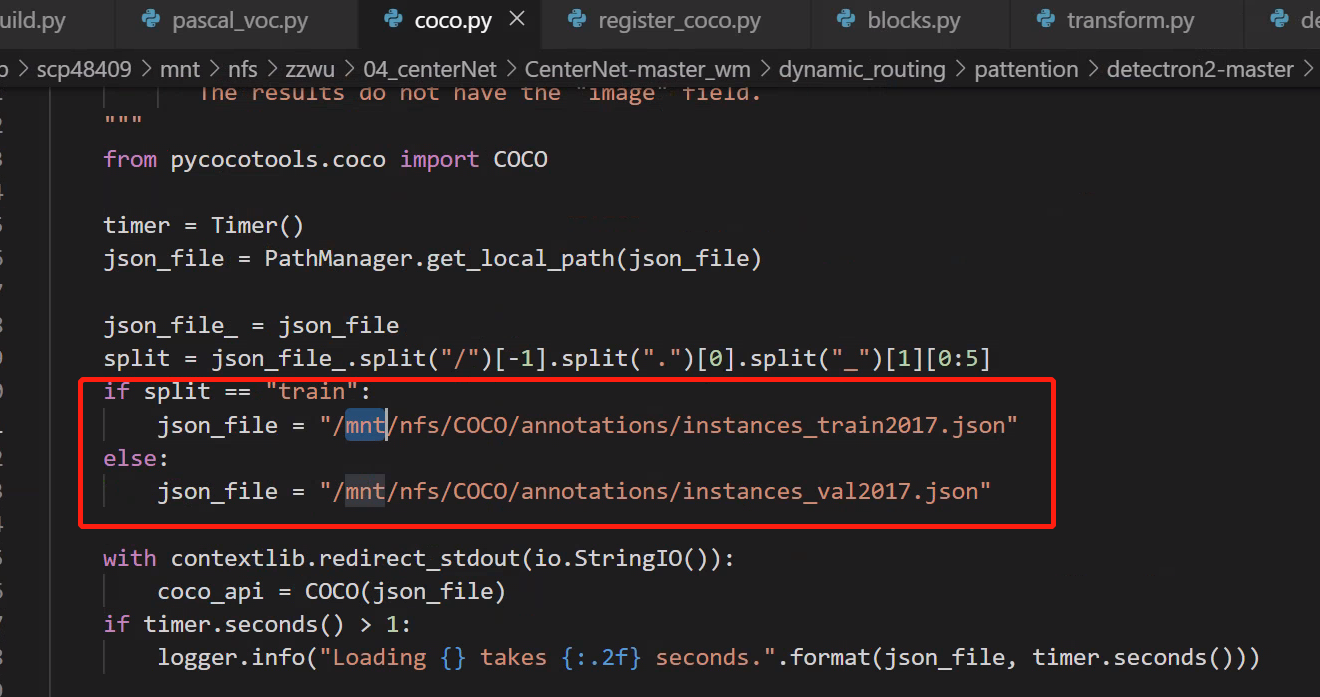Expand chevron after detectron2-master breadcrumb
Screen dimensions: 1320x697
(x=1308, y=69)
